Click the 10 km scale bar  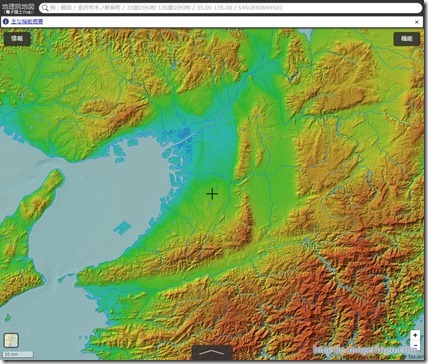pos(18,354)
